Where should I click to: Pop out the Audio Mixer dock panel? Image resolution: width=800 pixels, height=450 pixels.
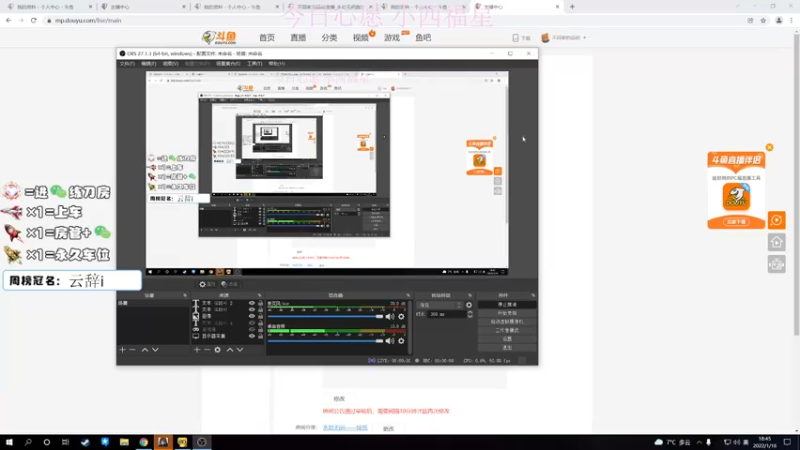tap(408, 295)
